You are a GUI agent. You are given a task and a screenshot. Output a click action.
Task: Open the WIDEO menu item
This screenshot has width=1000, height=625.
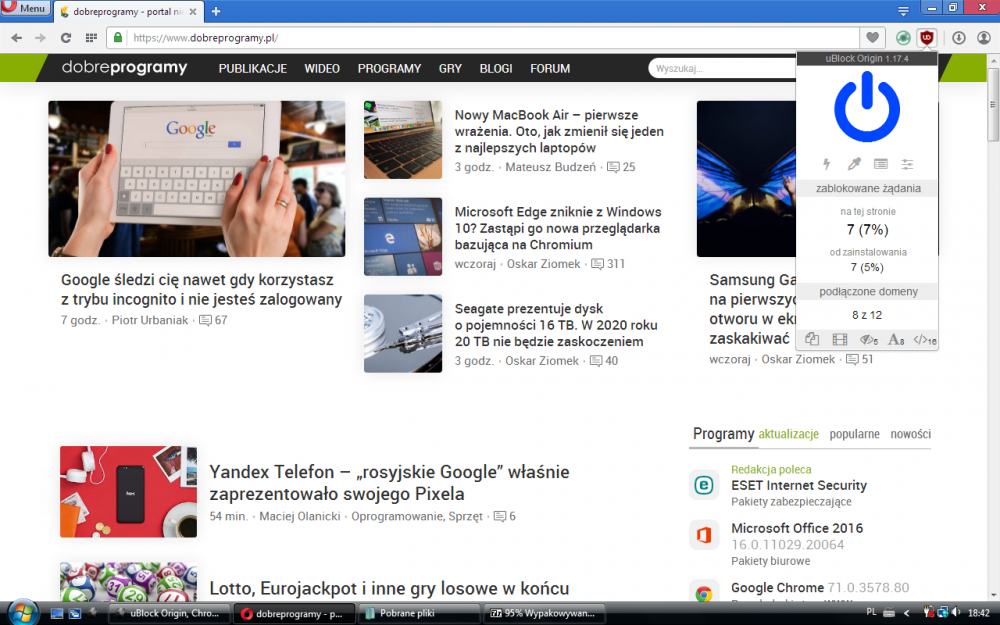point(322,68)
